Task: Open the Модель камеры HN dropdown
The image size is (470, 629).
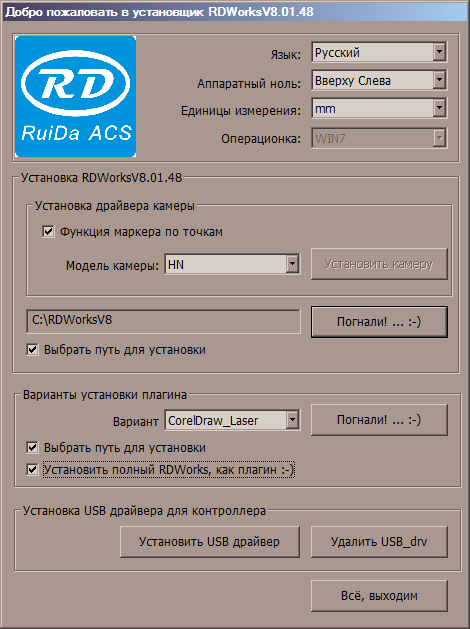Action: coord(232,264)
